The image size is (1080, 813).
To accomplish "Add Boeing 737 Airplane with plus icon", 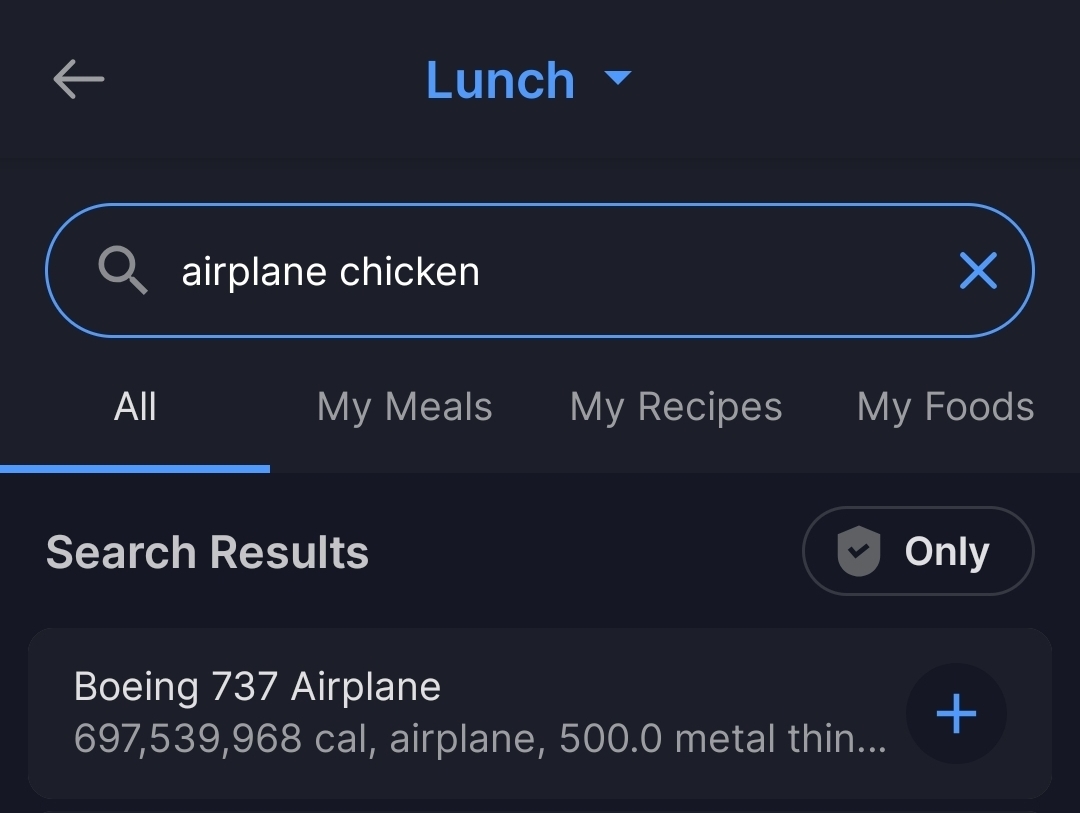I will coord(955,714).
